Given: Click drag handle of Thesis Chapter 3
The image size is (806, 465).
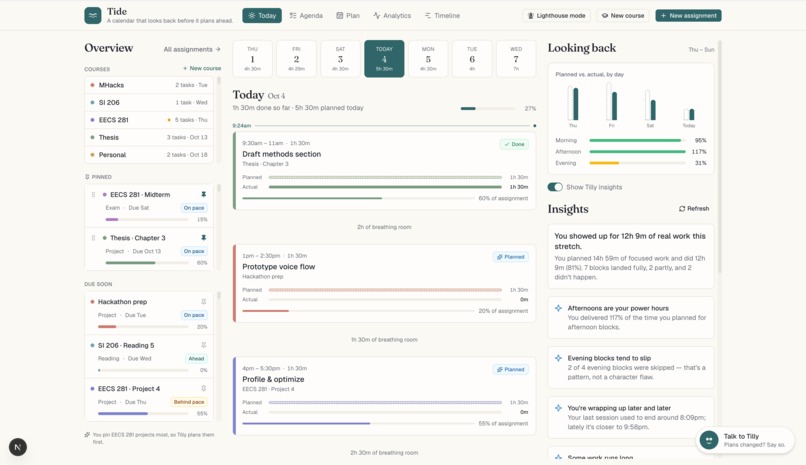Looking at the screenshot, I should coord(93,238).
